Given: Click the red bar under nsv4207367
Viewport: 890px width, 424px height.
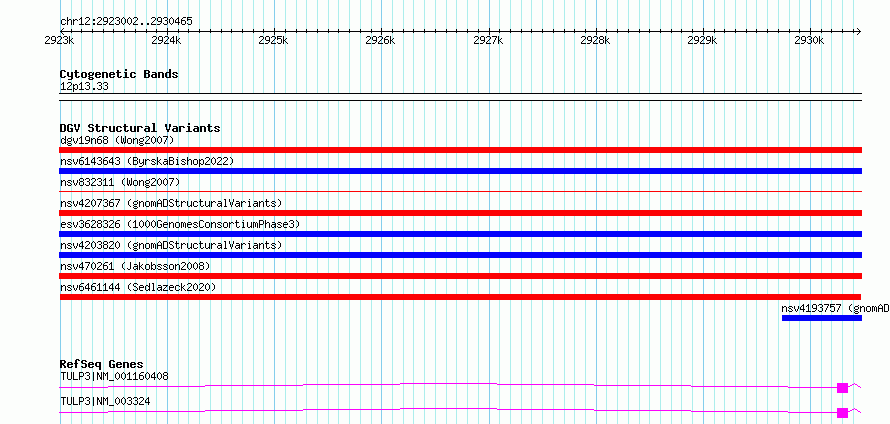Looking at the screenshot, I should 460,213.
